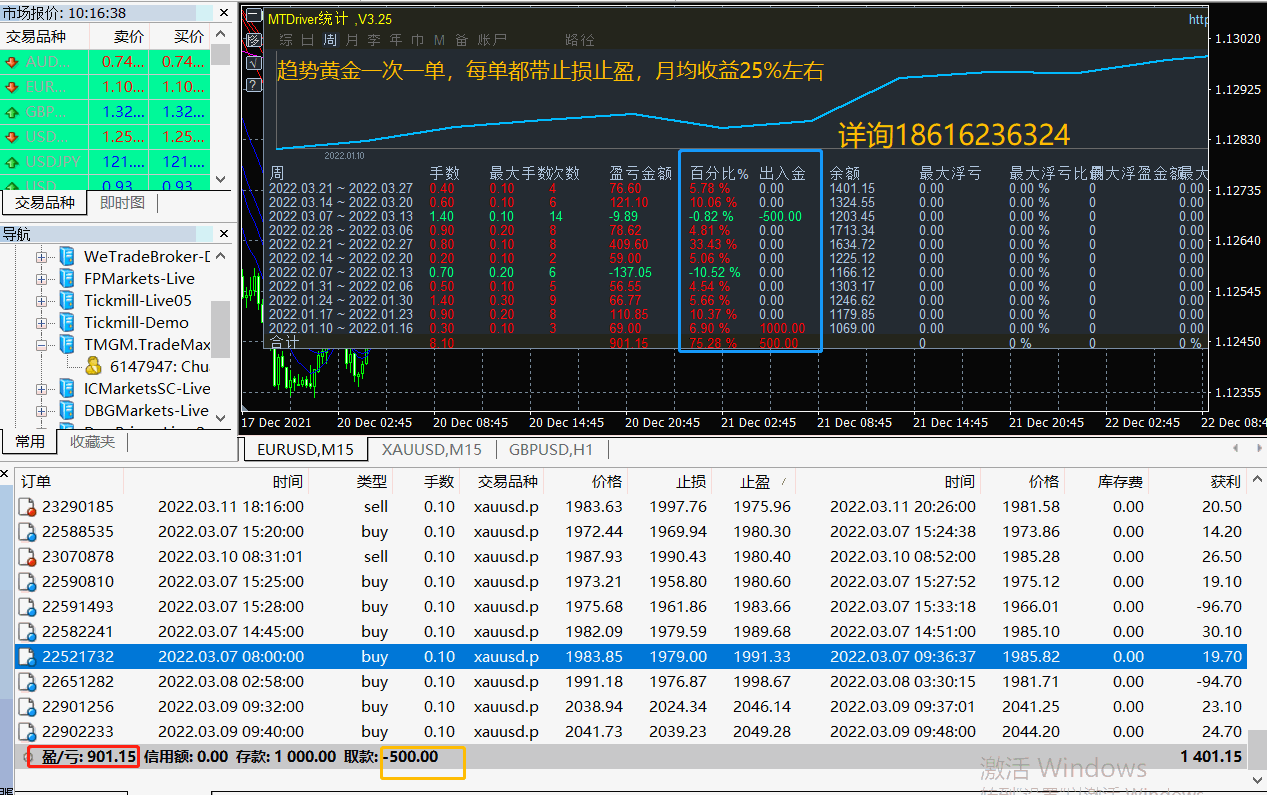The width and height of the screenshot is (1267, 795).
Task: Select the 季 quarterly statistics tab
Action: (x=373, y=41)
